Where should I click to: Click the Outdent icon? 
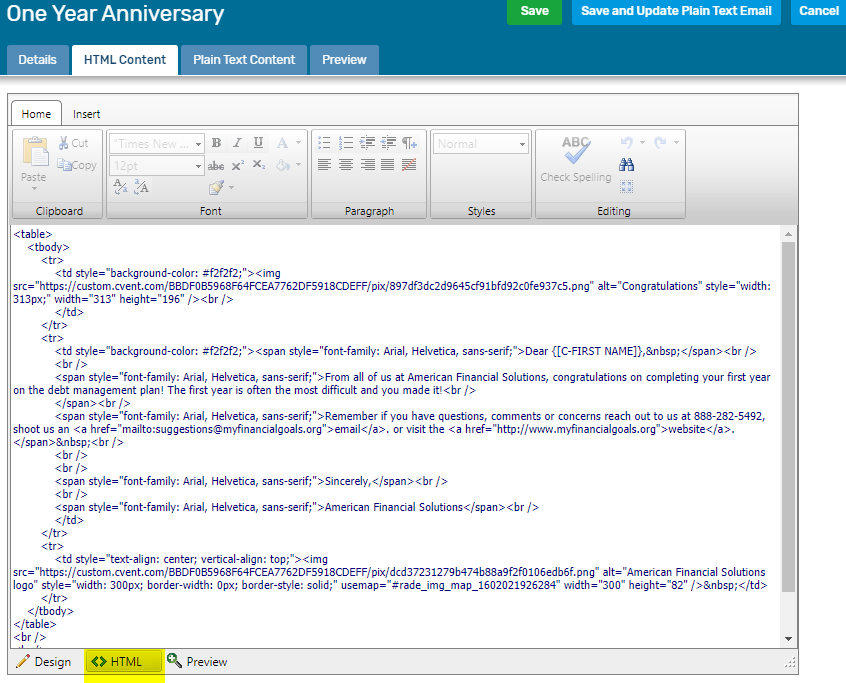point(388,143)
